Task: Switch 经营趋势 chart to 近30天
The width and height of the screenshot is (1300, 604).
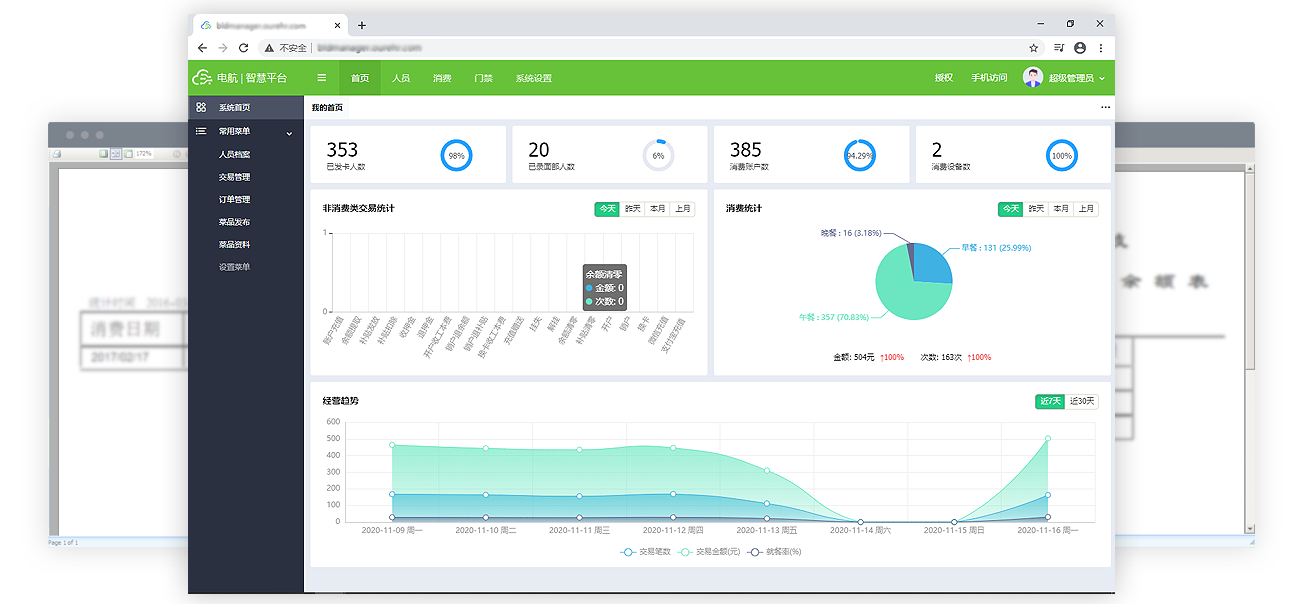Action: click(x=1083, y=401)
